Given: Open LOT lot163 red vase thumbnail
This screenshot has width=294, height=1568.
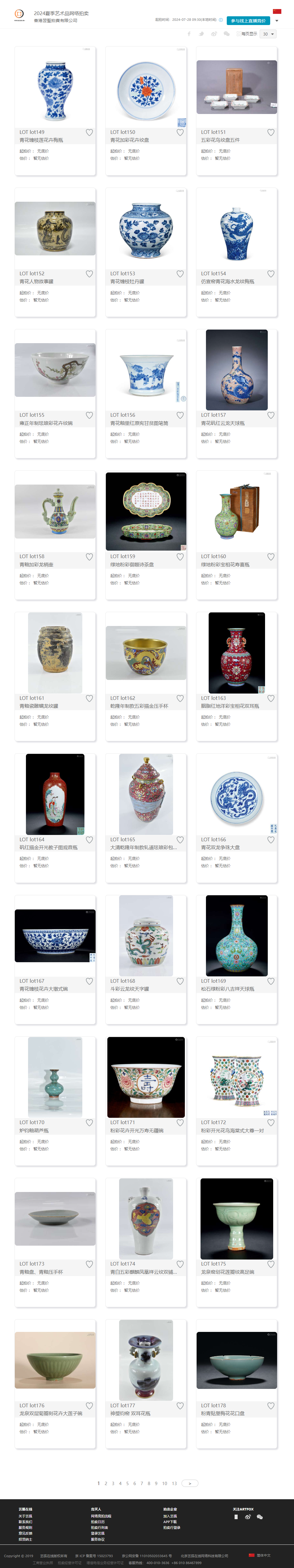Looking at the screenshot, I should coord(237,653).
